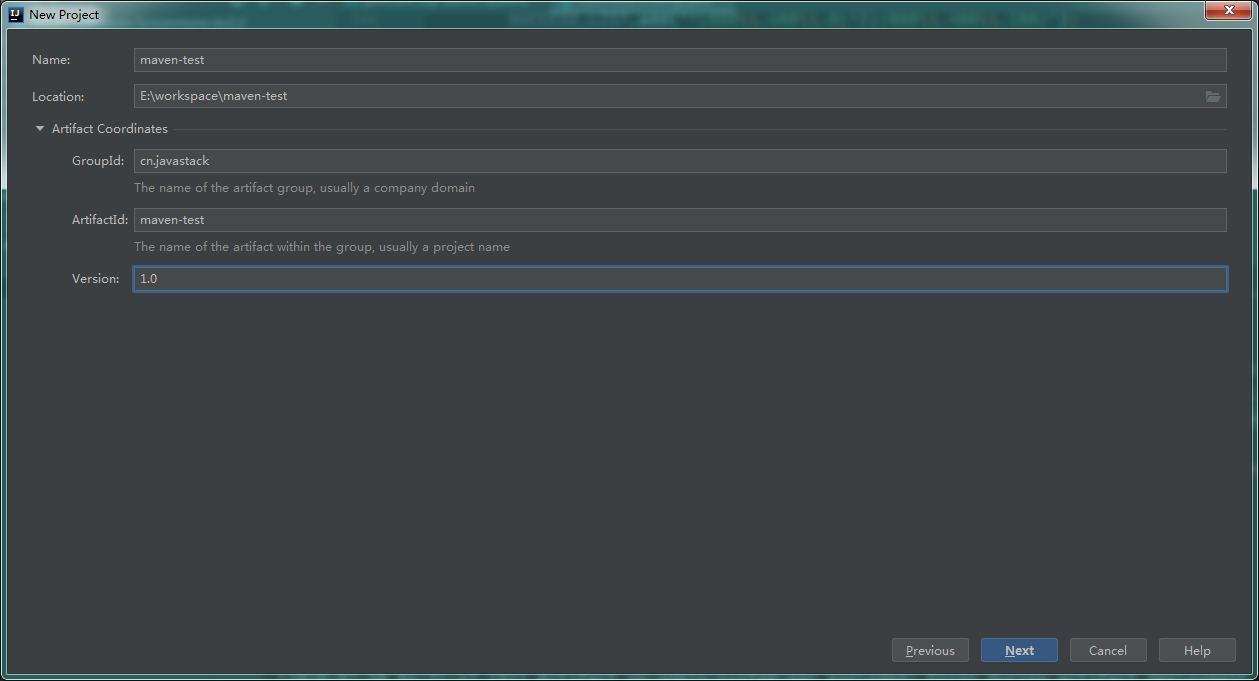
Task: Collapse the Artifact Coordinates section
Action: [40, 129]
